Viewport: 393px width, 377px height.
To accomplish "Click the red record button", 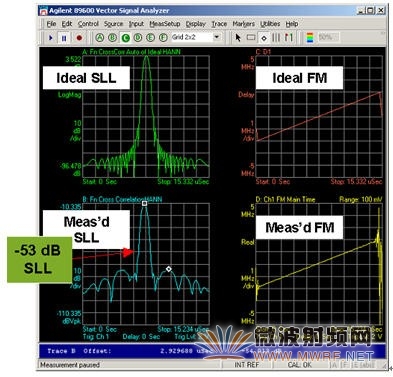I will click(79, 38).
